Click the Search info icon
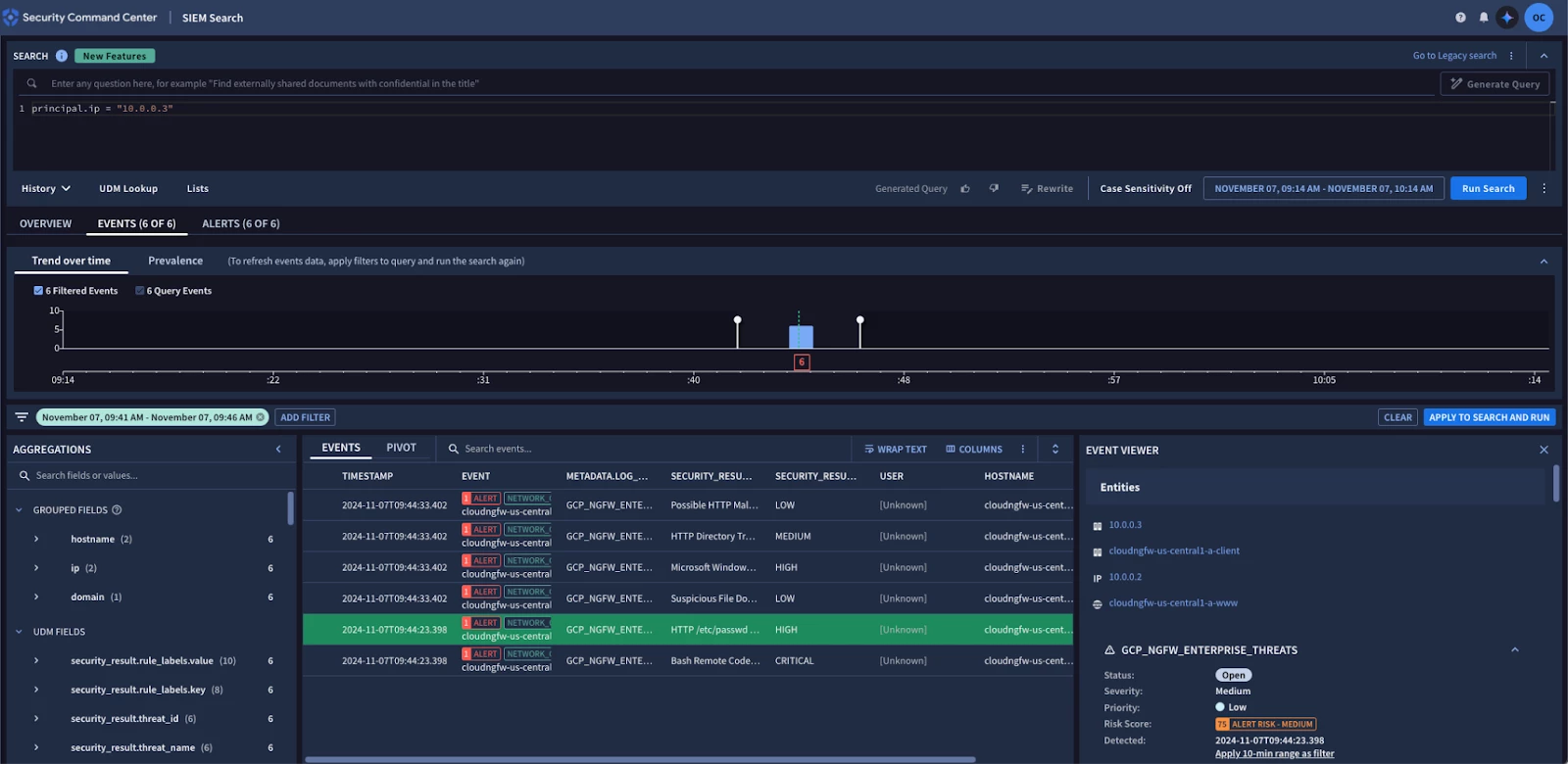 61,56
